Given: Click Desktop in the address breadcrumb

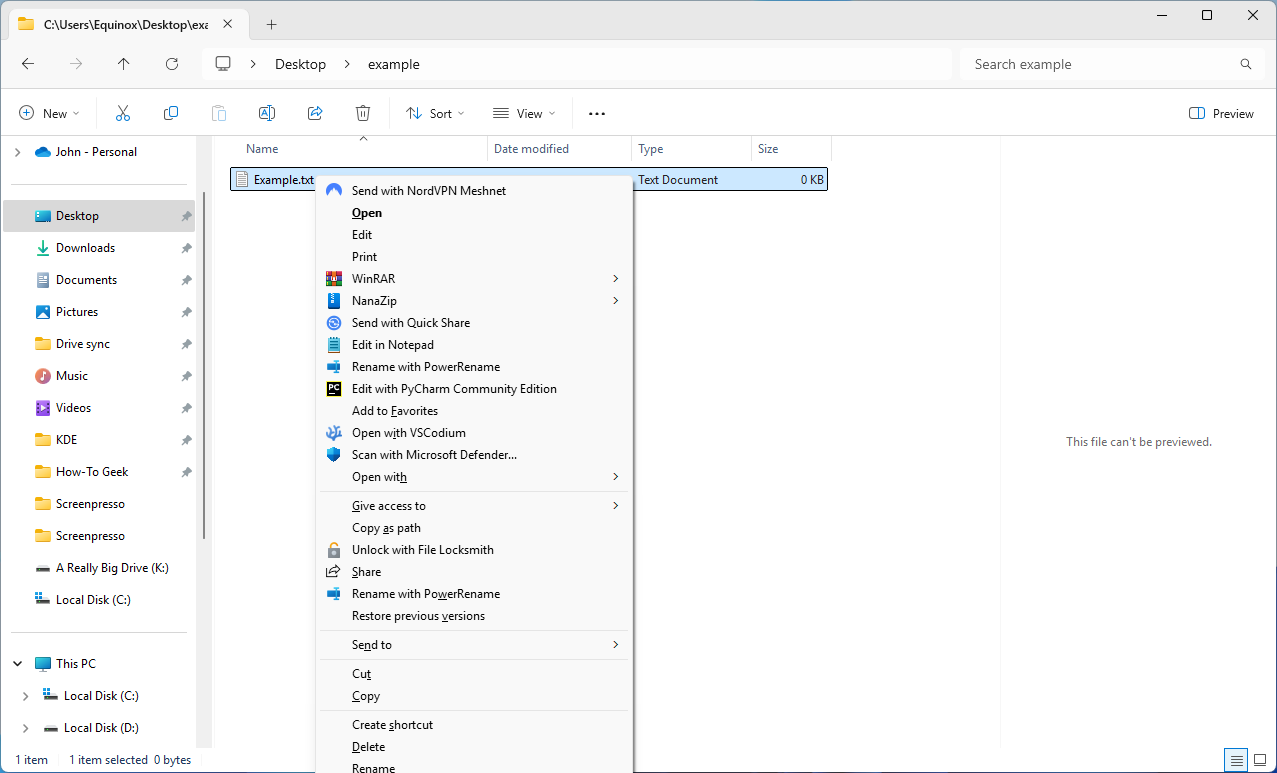Looking at the screenshot, I should [x=301, y=64].
